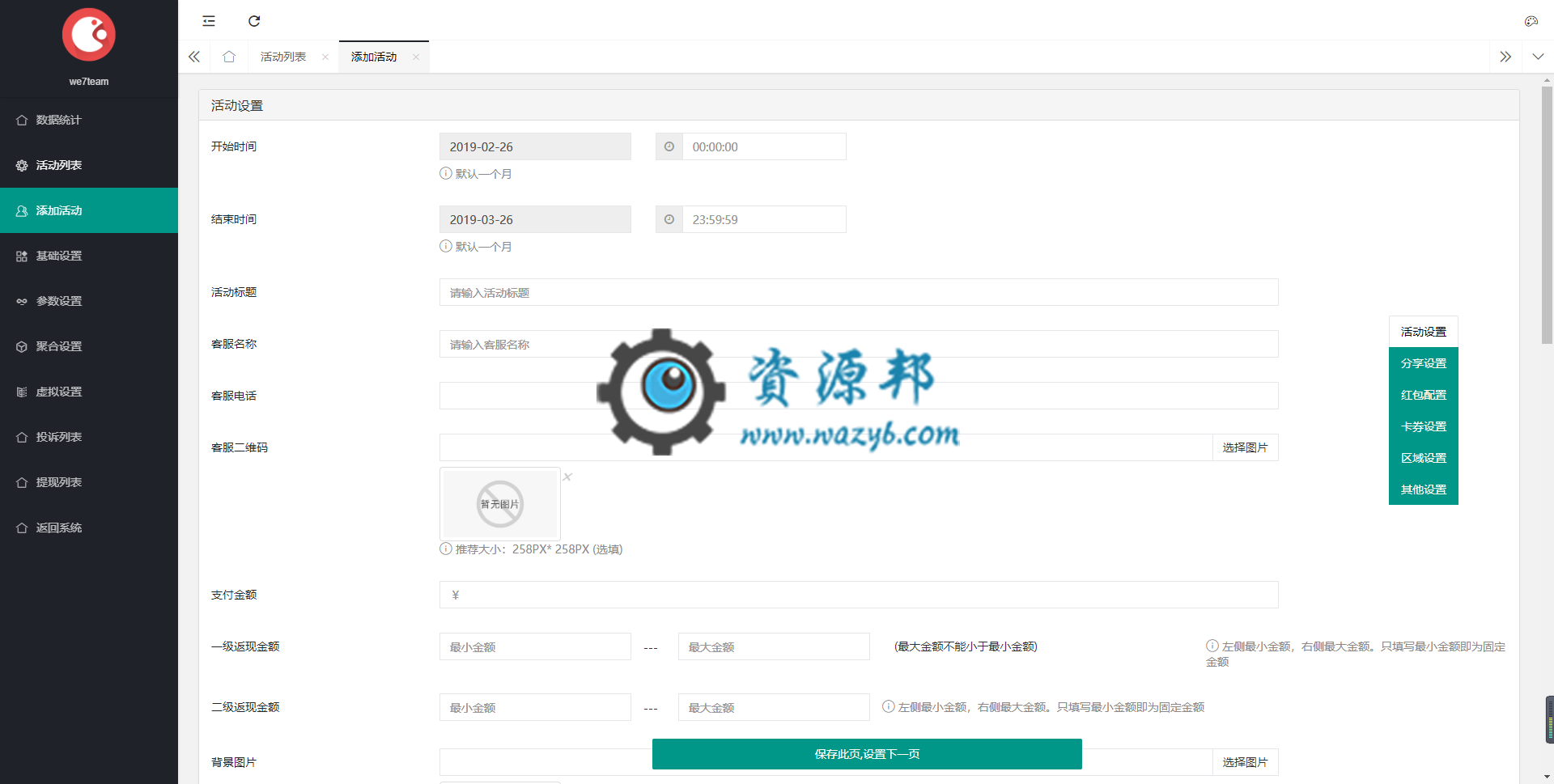
Task: Open the home tab icon
Action: (x=229, y=57)
